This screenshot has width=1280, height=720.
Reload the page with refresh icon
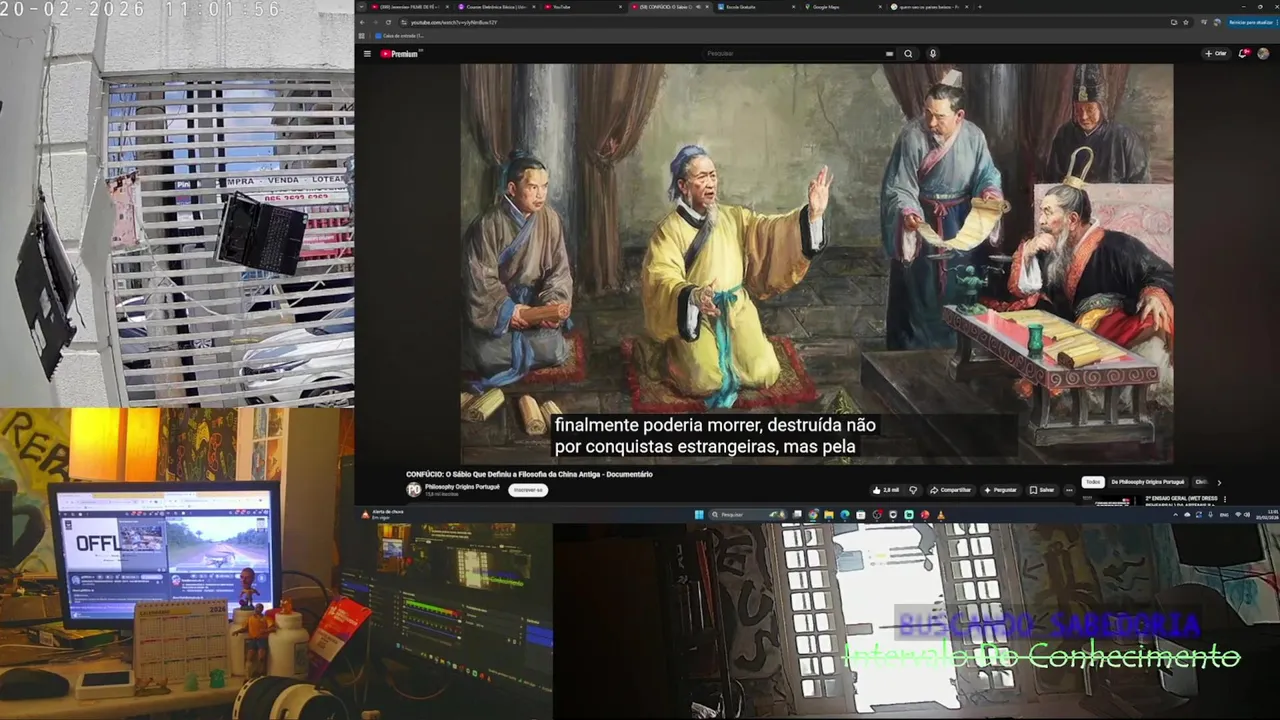pos(388,22)
